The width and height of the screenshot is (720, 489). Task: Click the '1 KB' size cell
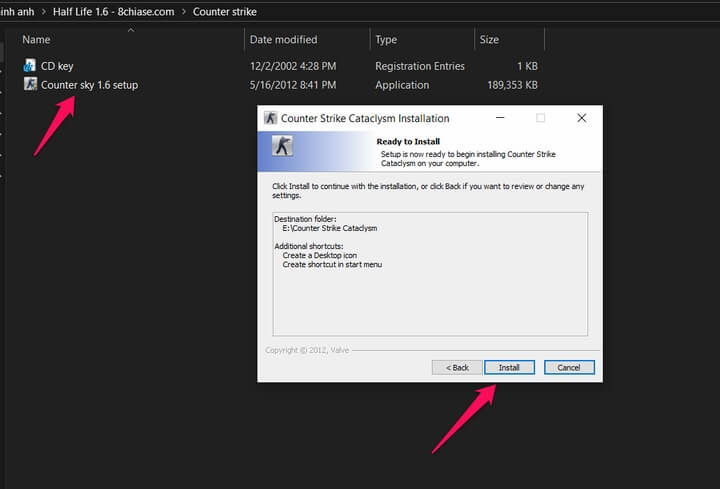(527, 66)
